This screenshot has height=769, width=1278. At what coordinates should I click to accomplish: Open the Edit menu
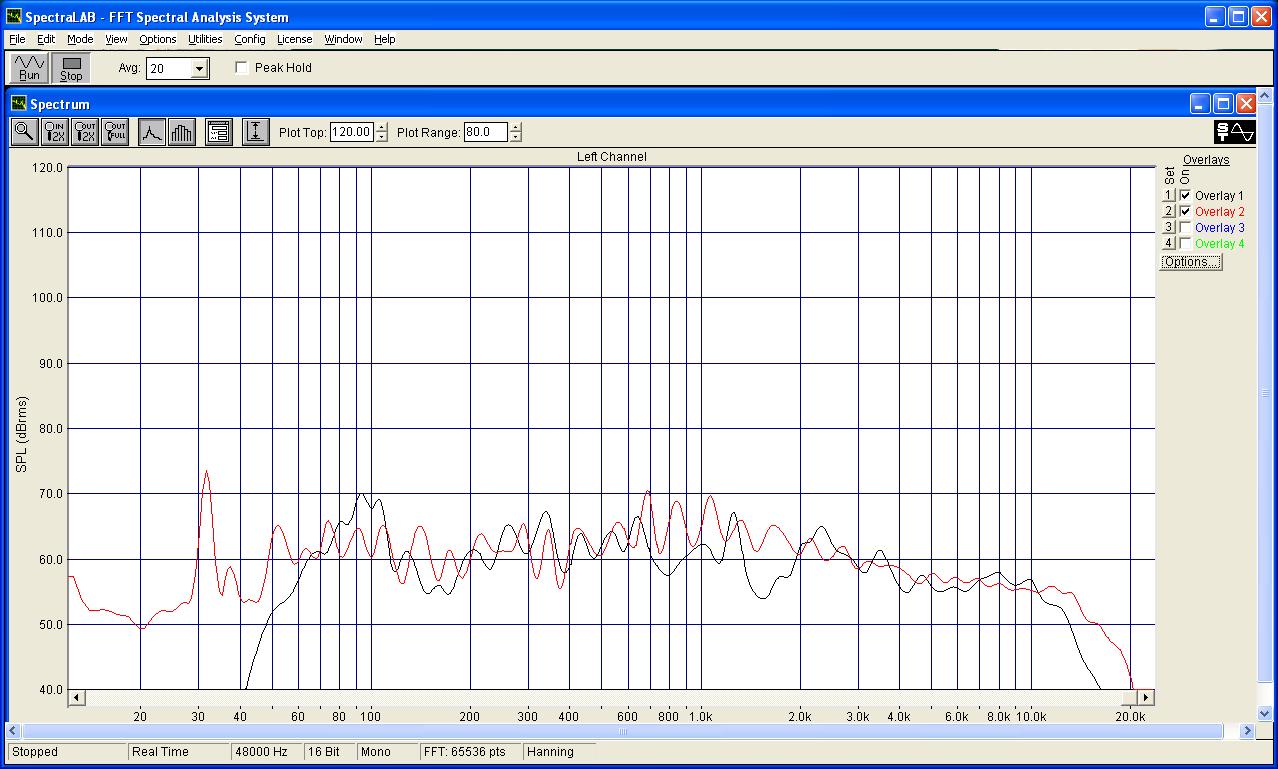46,39
